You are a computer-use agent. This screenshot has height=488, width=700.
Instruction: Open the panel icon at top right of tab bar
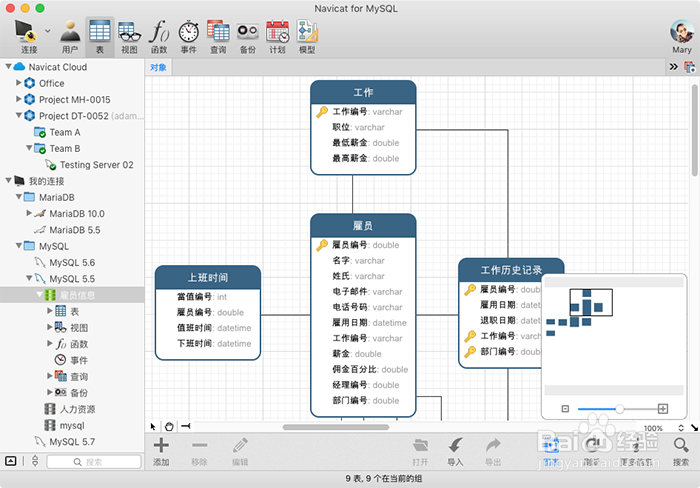pos(690,67)
